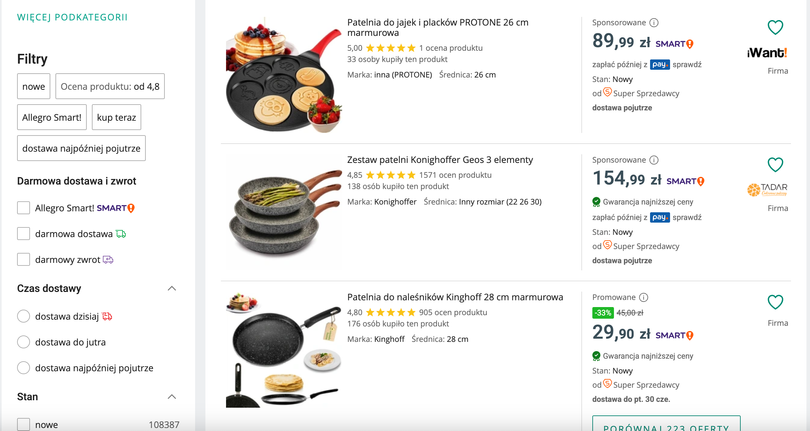The width and height of the screenshot is (810, 431).
Task: Open the PROTONE pancake pan product image
Action: [x=284, y=78]
